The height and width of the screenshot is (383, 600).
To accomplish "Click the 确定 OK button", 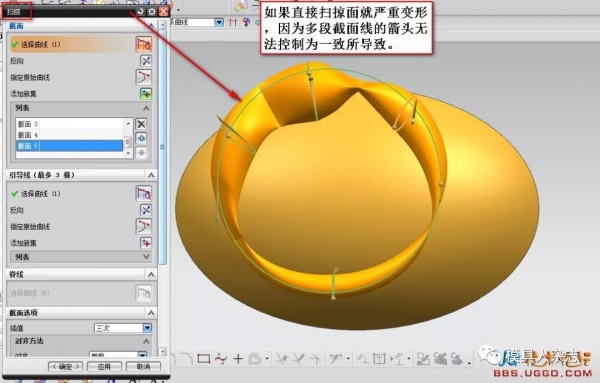I will point(65,367).
